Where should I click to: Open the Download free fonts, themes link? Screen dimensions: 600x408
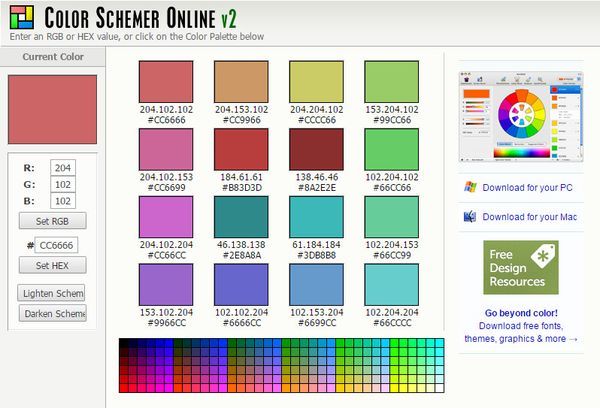pyautogui.click(x=521, y=332)
